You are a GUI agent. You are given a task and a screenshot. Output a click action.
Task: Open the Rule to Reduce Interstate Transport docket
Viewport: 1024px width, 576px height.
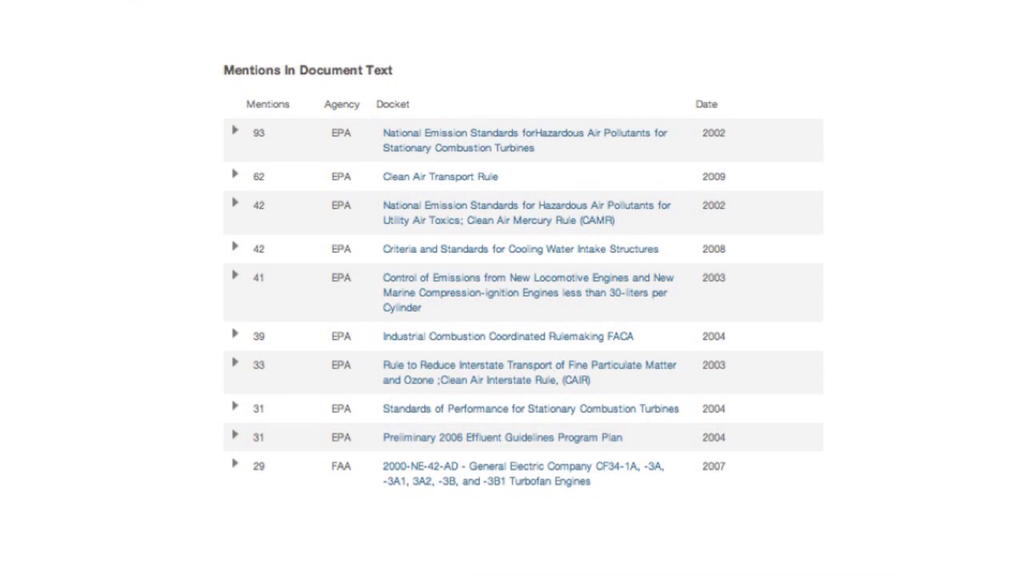click(x=530, y=373)
